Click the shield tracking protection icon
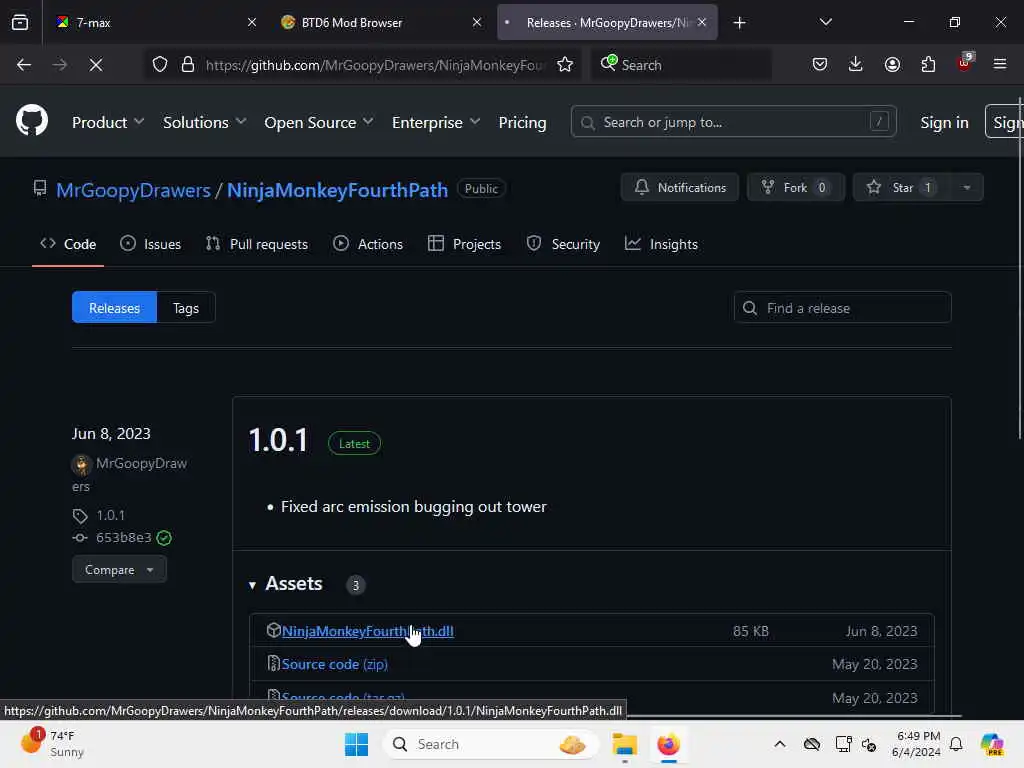This screenshot has width=1024, height=768. (160, 65)
